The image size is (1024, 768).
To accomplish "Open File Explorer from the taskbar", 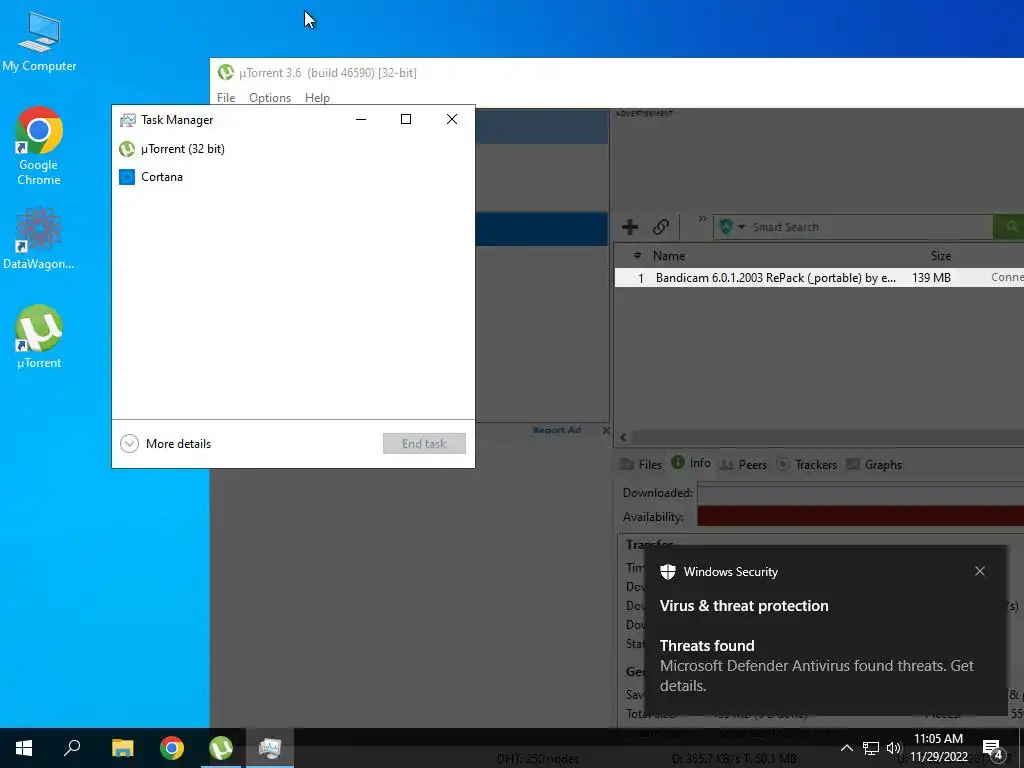I will coord(122,748).
